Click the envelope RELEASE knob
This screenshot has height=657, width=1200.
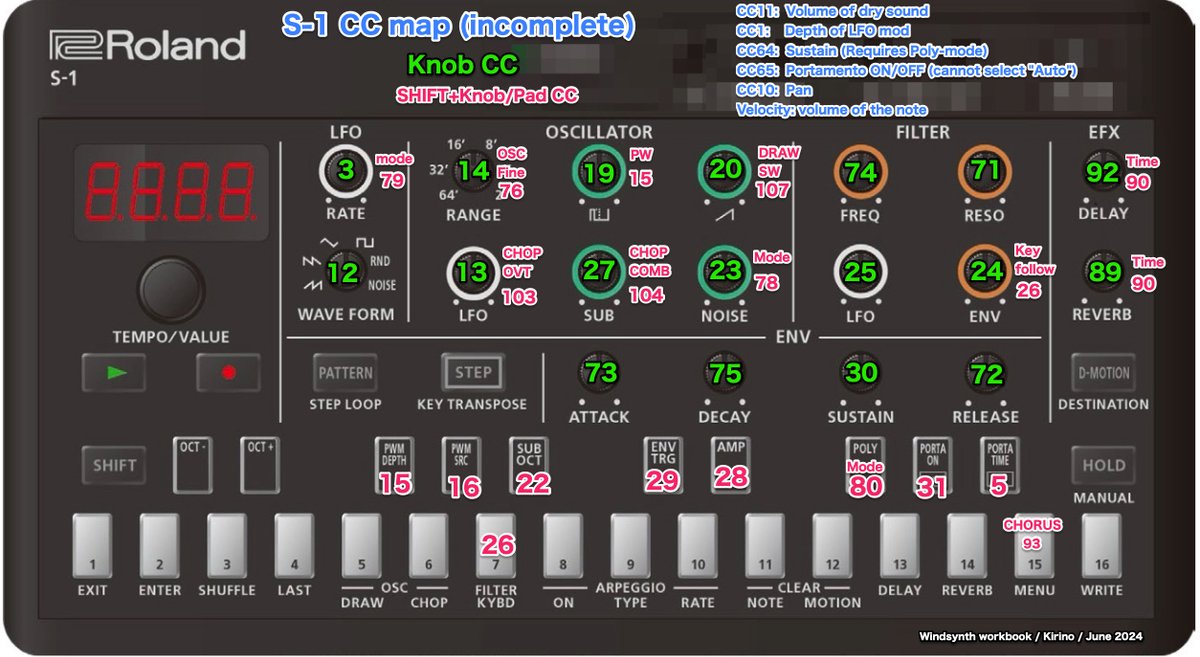pos(986,374)
